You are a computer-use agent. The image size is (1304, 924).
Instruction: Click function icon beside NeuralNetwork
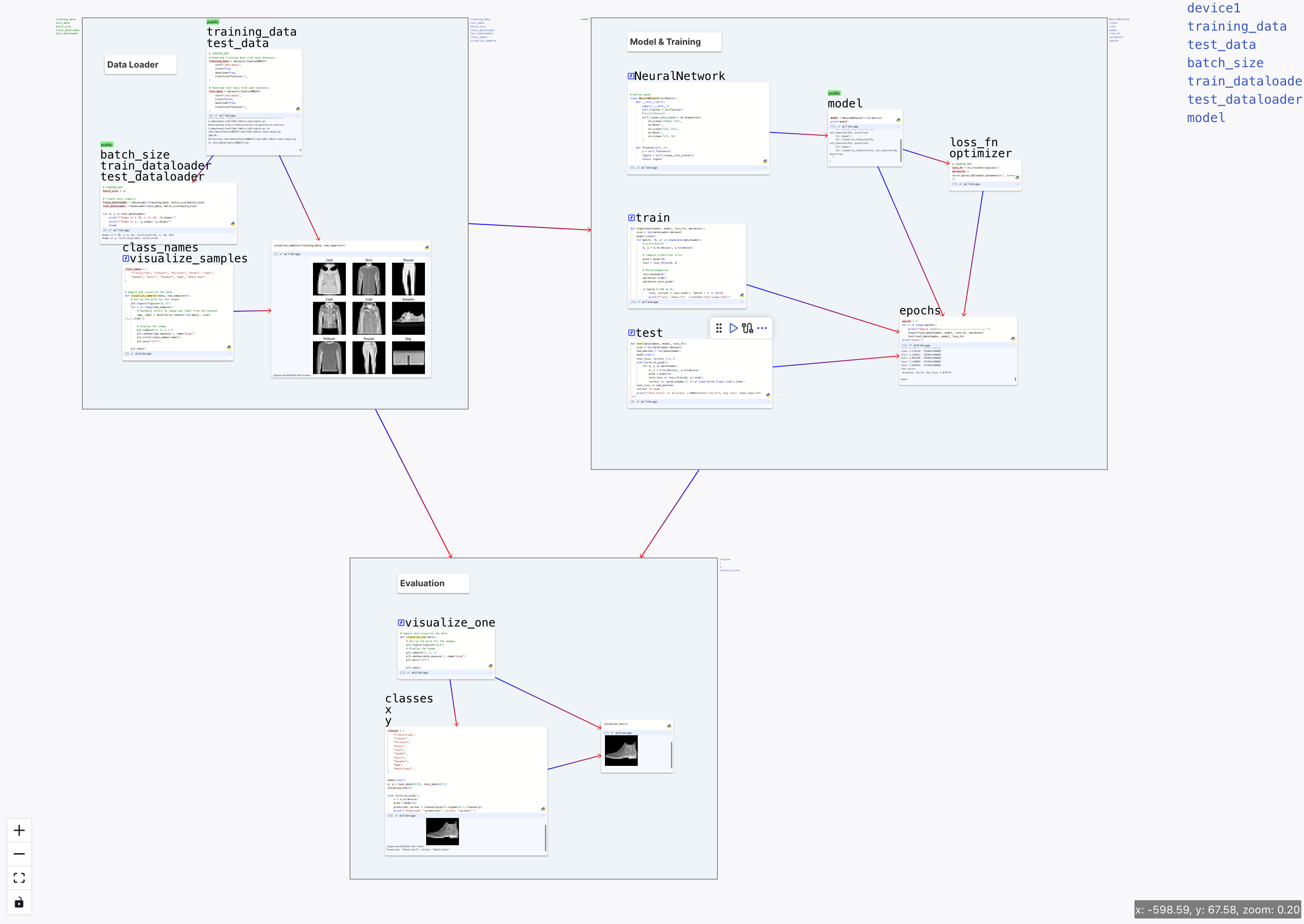(x=631, y=76)
